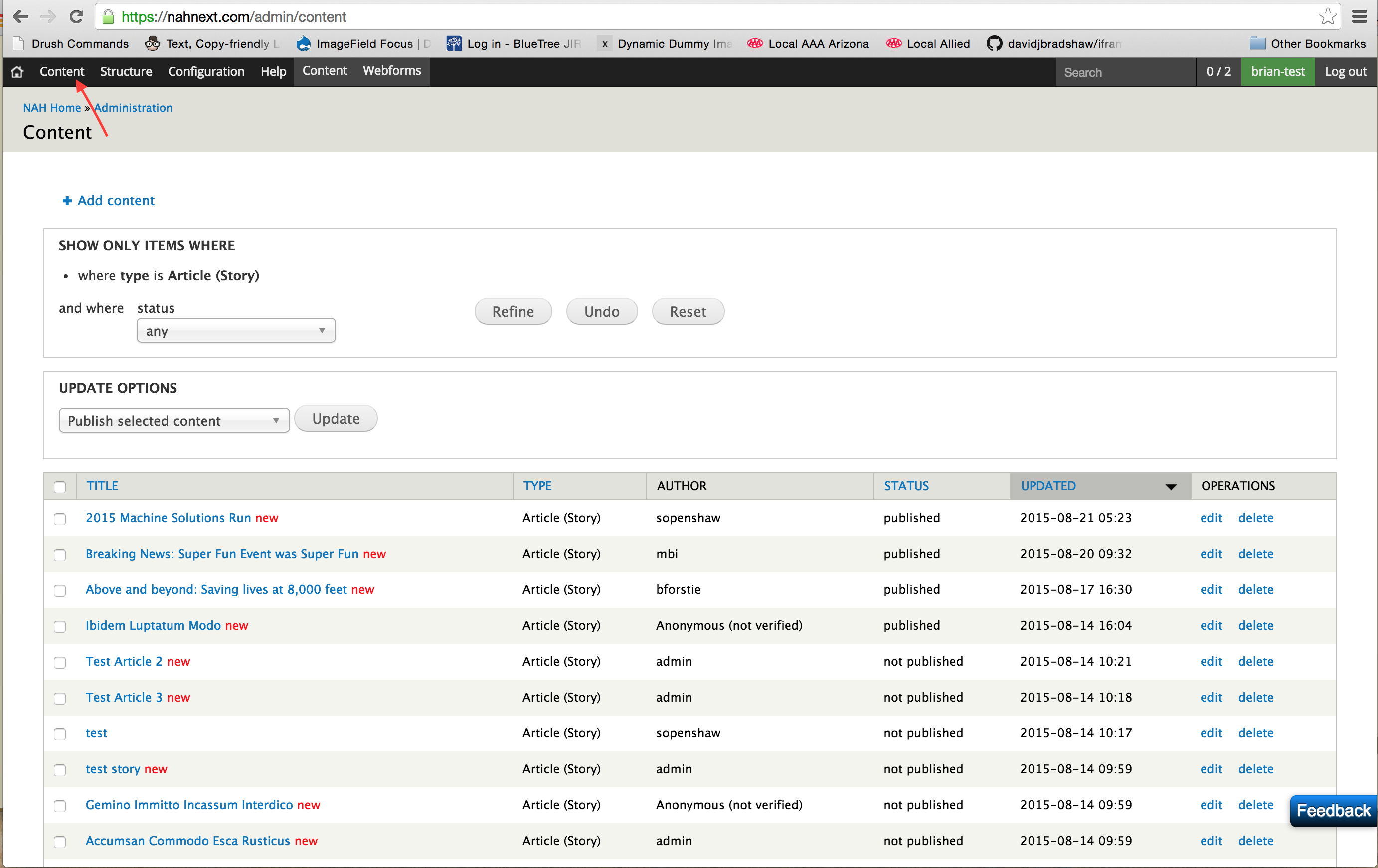
Task: Click the UPDATED column sort arrow
Action: (1171, 487)
